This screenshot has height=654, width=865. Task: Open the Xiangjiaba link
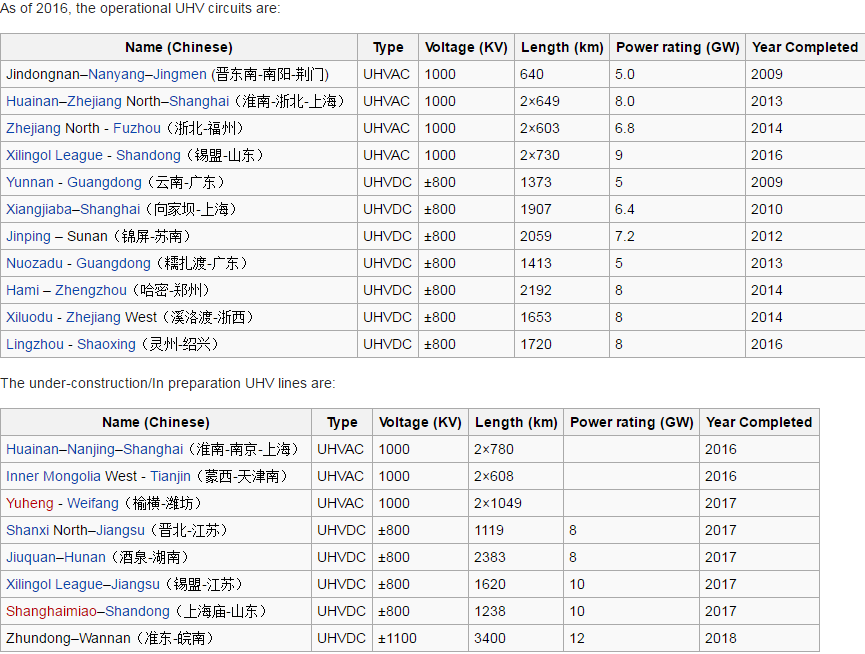click(x=39, y=210)
